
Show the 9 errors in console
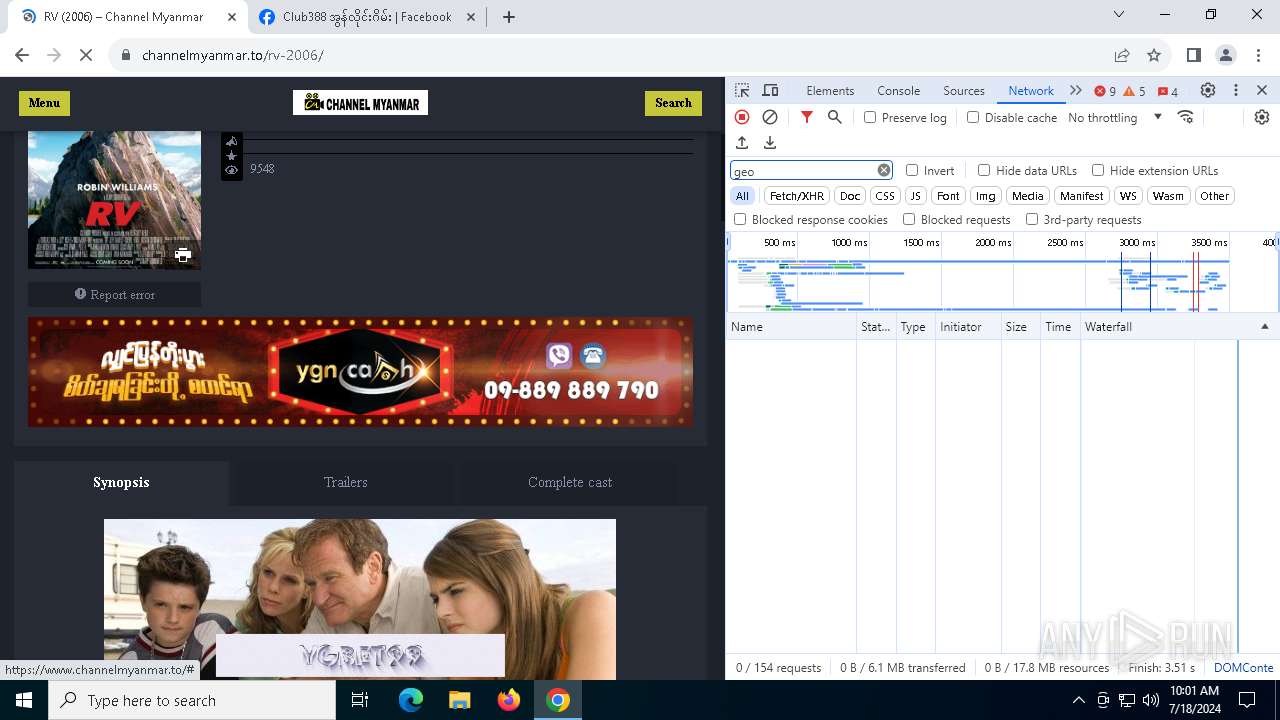pyautogui.click(x=1105, y=91)
